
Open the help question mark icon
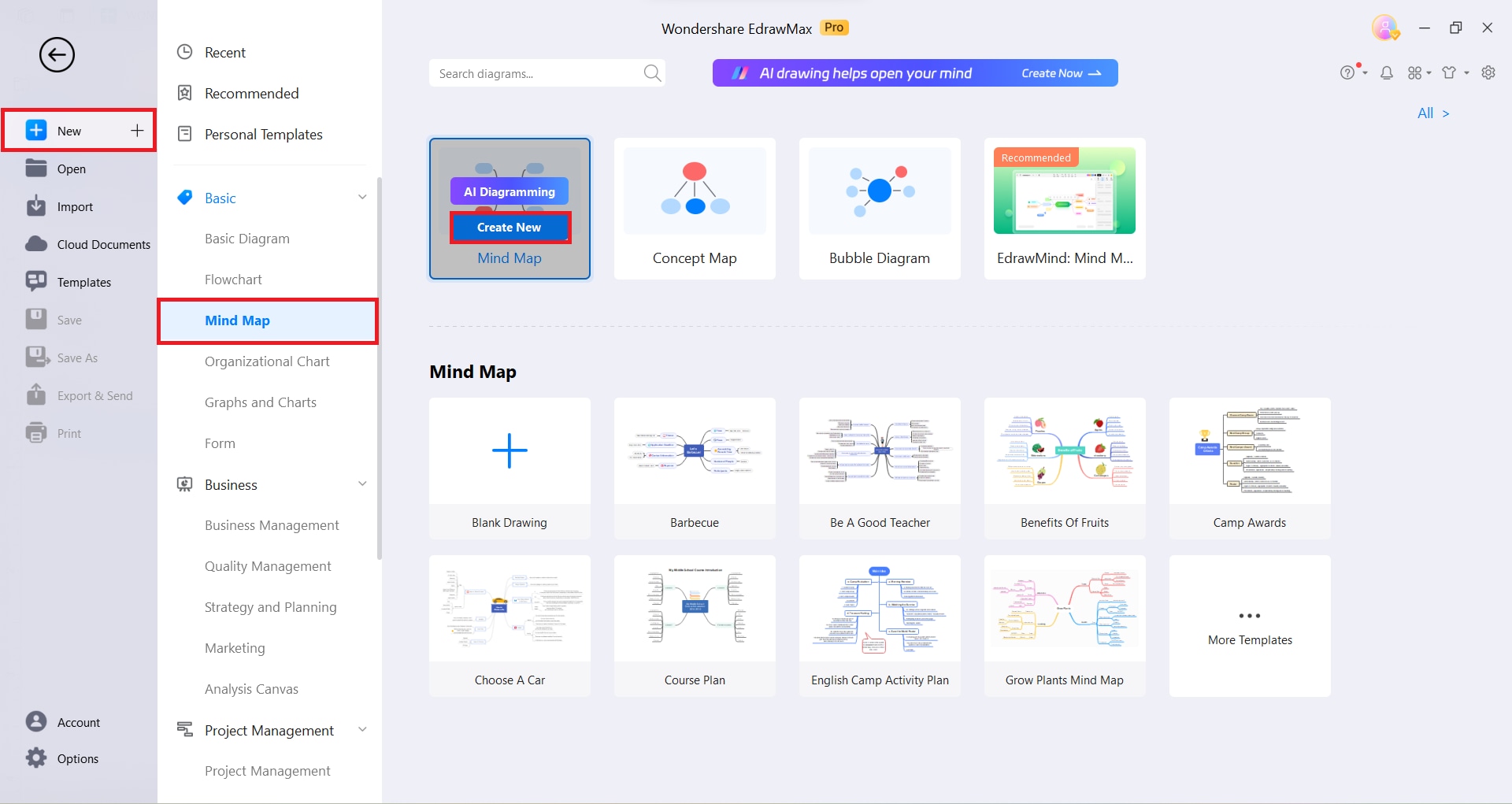1347,72
